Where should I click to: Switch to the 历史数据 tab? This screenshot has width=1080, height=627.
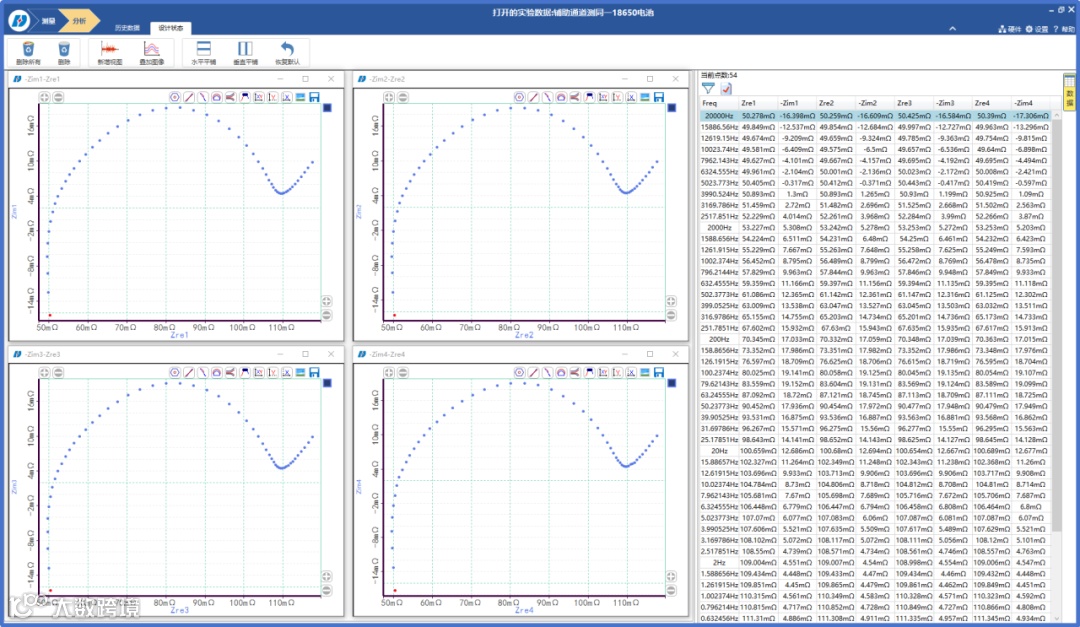click(x=127, y=28)
